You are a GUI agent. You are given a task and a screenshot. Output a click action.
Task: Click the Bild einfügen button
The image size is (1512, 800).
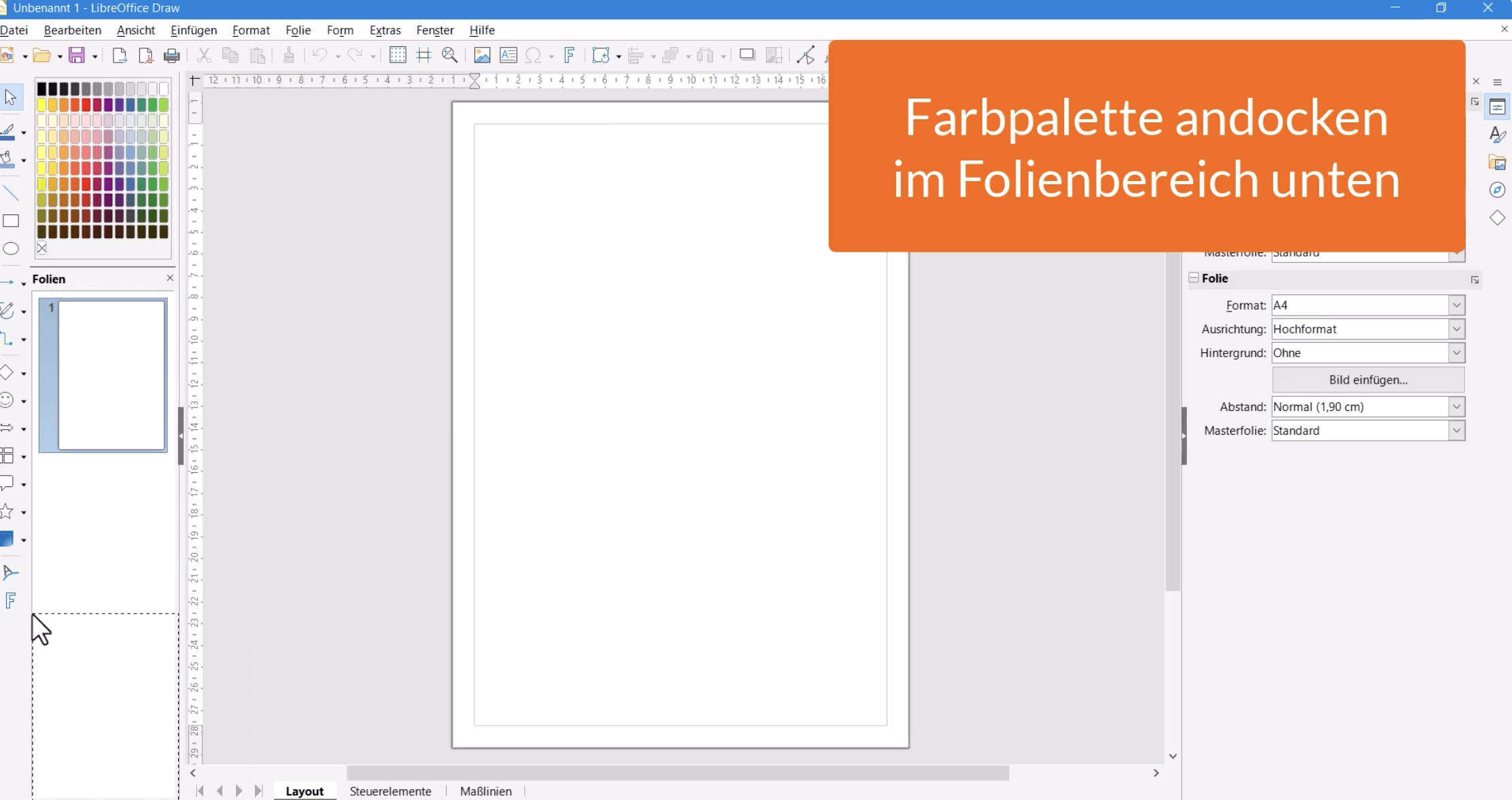(1367, 380)
